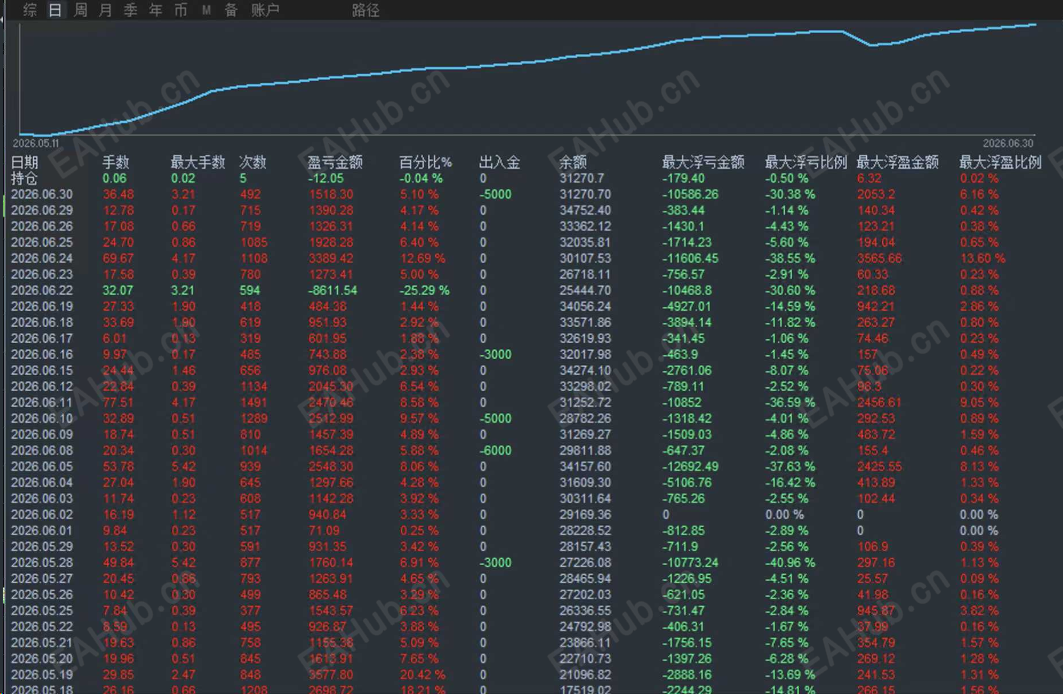
Task: Switch to the 综 summary tab
Action: point(30,10)
